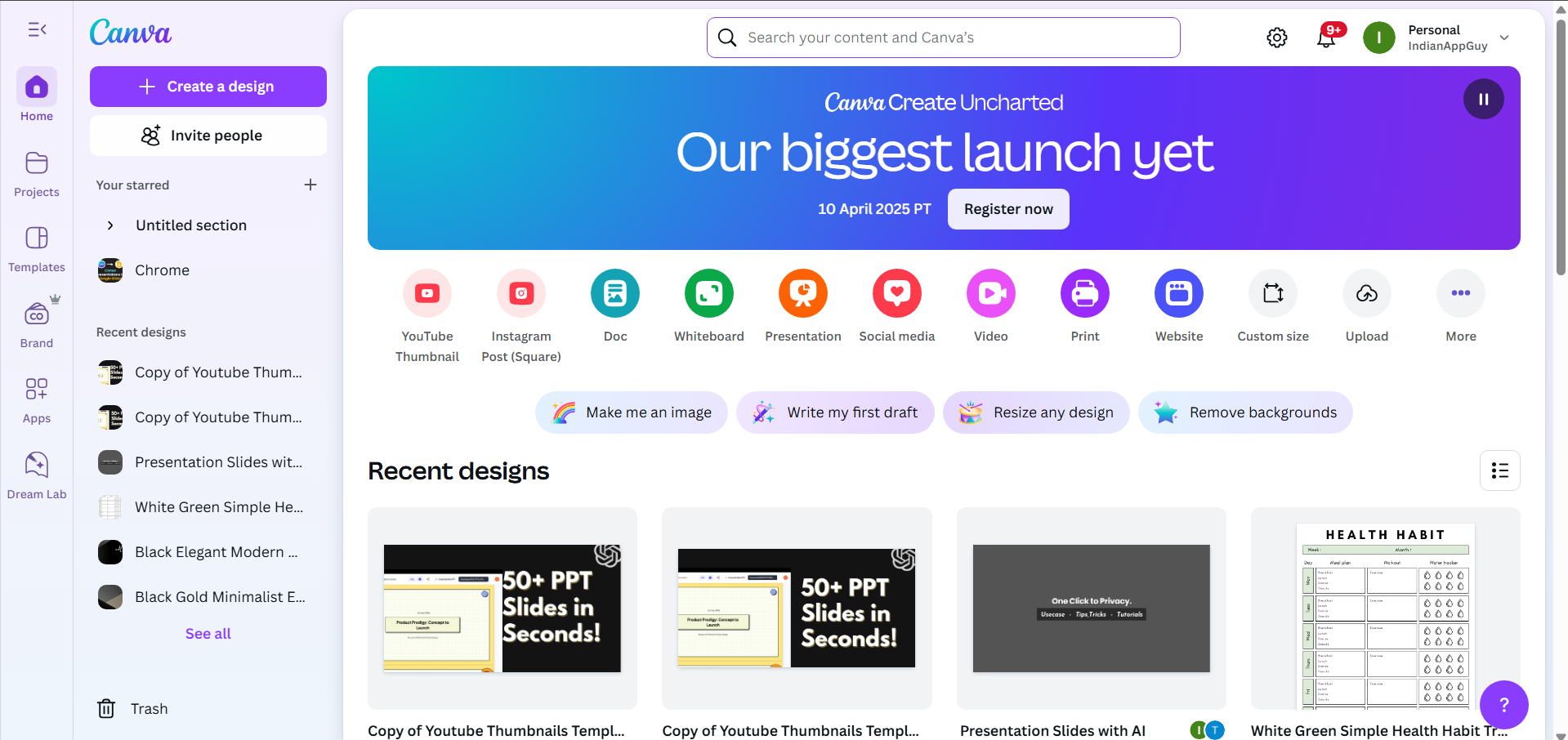Open Templates in the sidebar
The width and height of the screenshot is (1568, 740).
pos(37,249)
